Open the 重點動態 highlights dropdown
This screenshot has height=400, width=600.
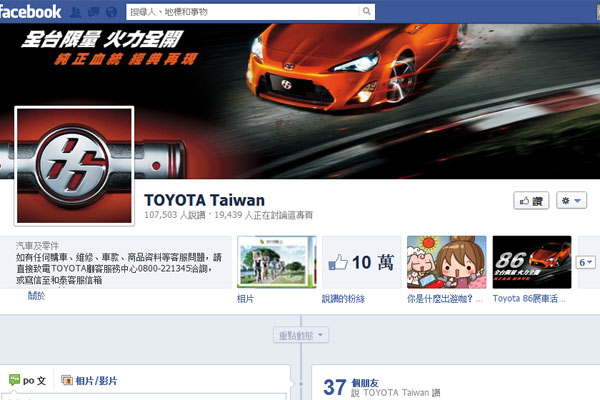tap(300, 334)
